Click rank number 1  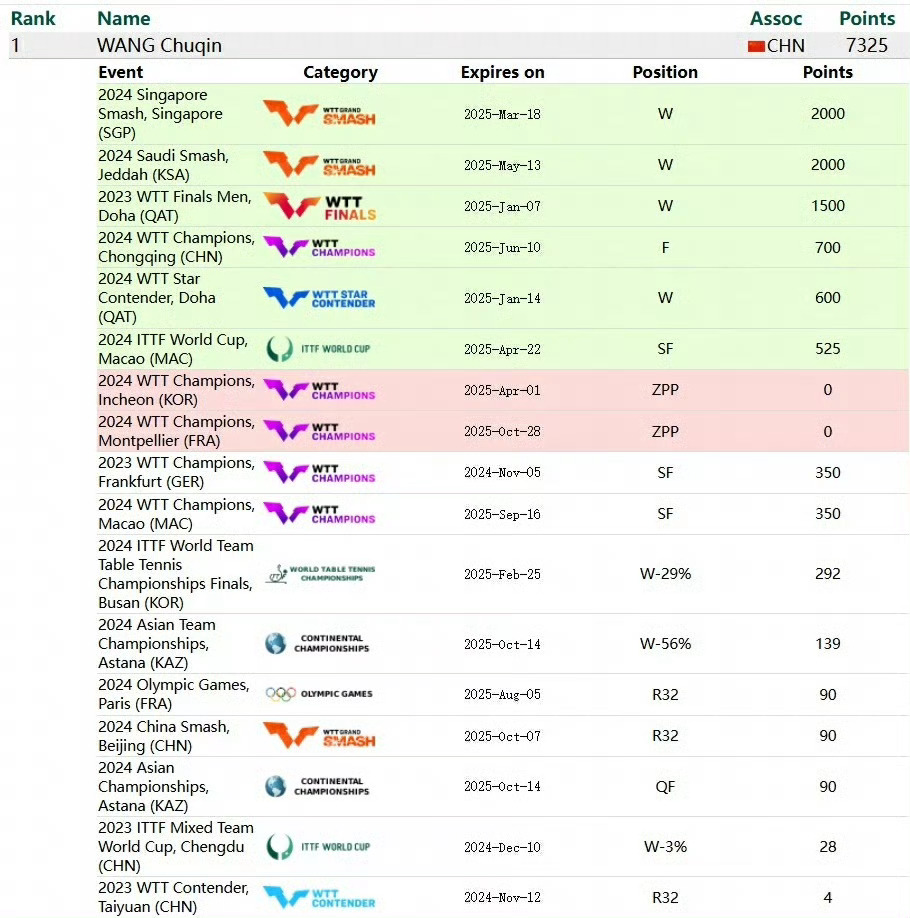(x=15, y=46)
